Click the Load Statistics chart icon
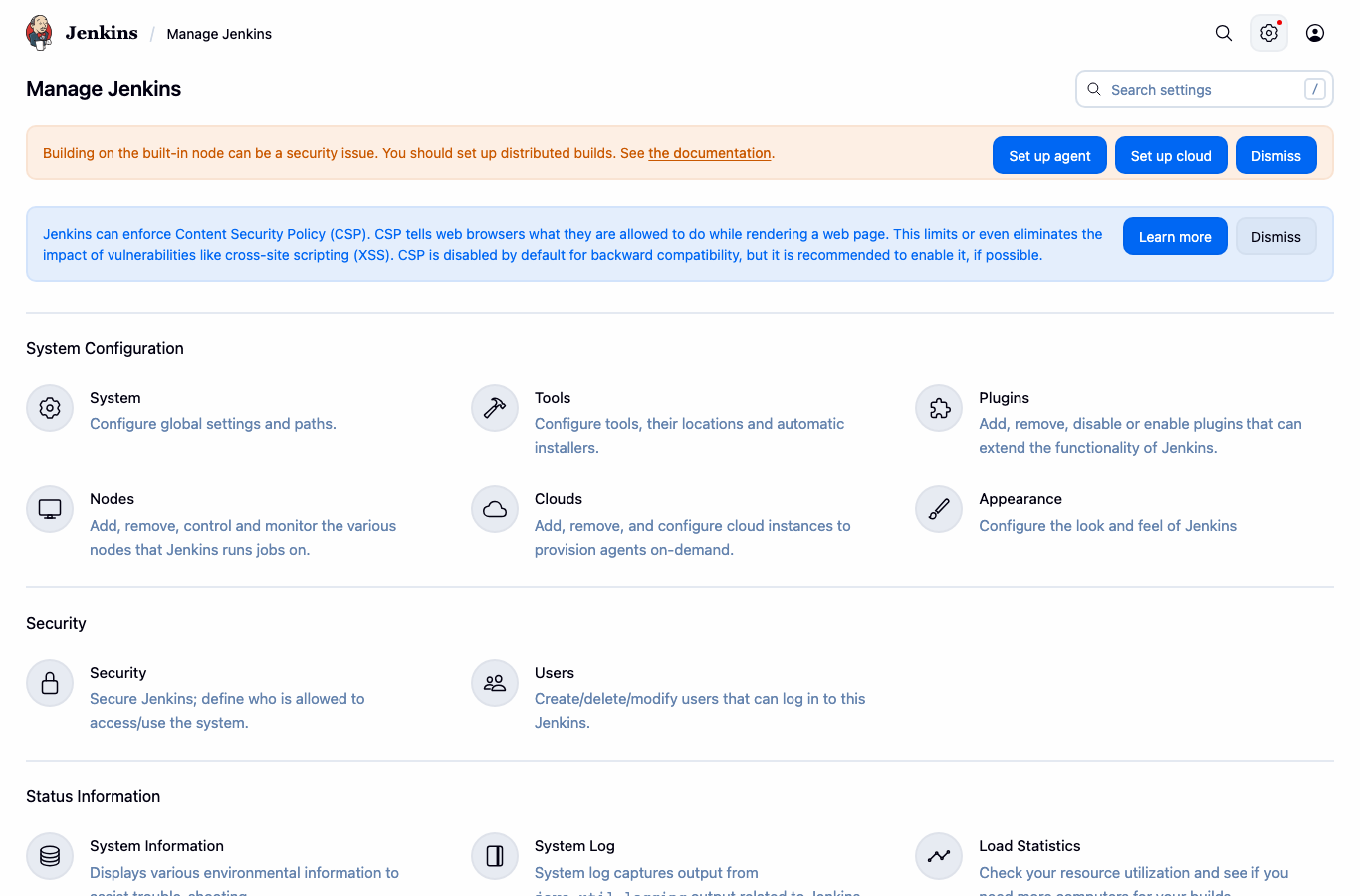Viewport: 1360px width, 896px height. point(939,856)
